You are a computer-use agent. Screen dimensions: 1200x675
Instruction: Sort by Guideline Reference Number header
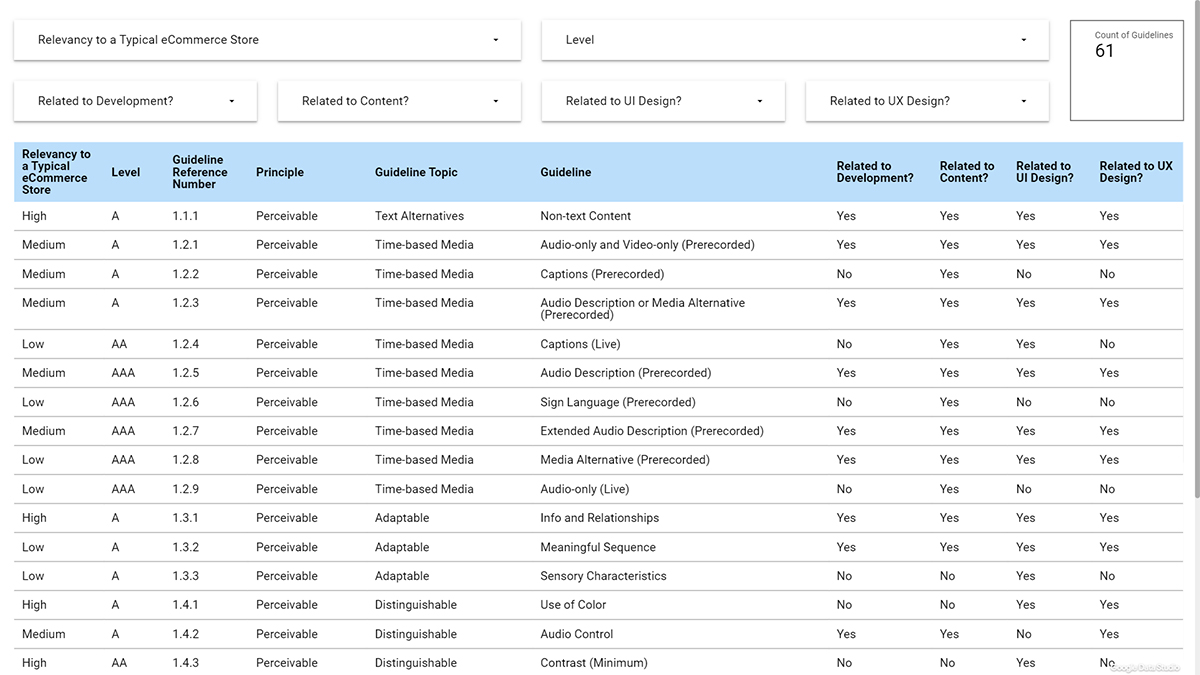(200, 172)
